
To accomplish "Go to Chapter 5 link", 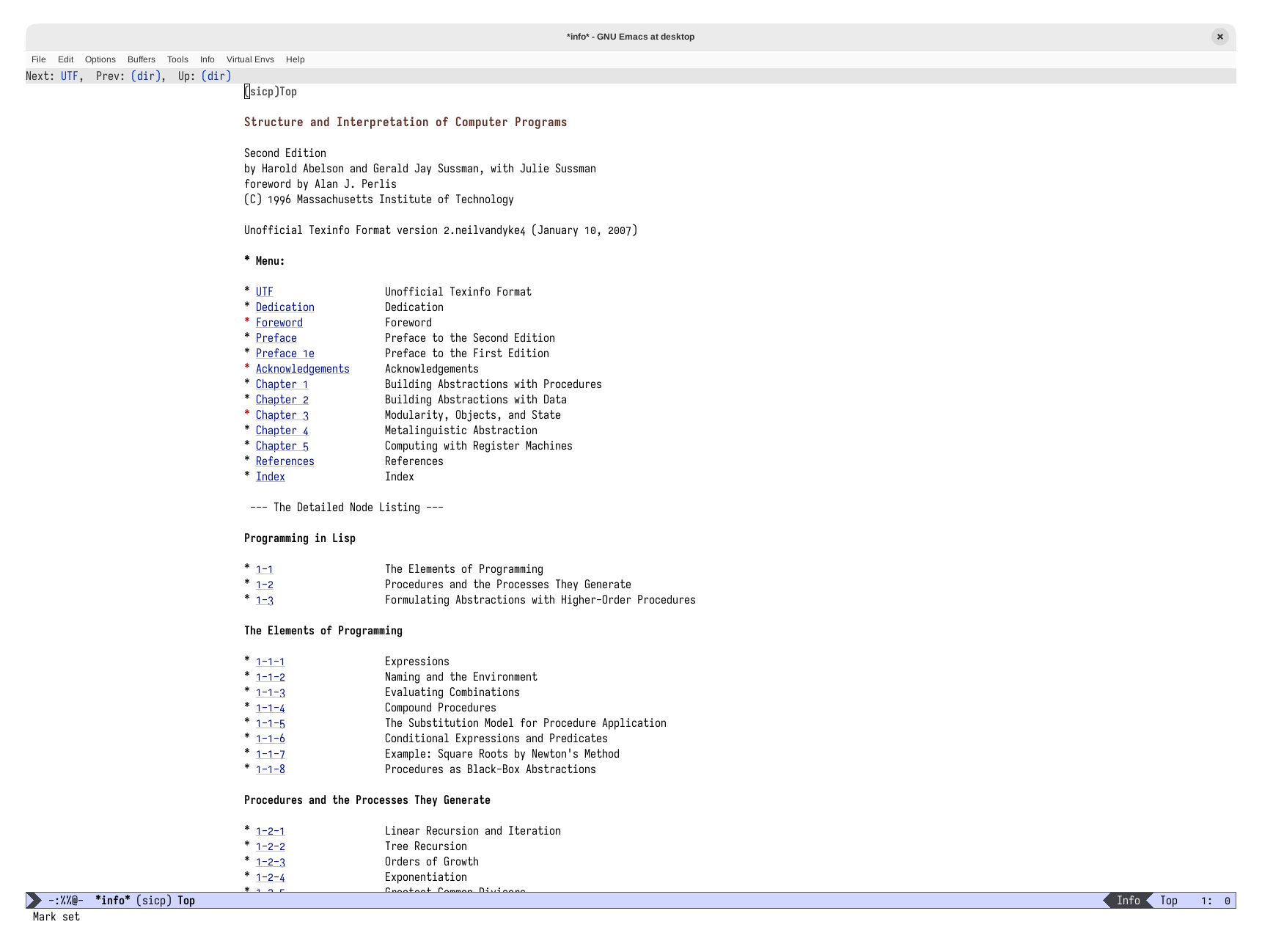I will (282, 446).
